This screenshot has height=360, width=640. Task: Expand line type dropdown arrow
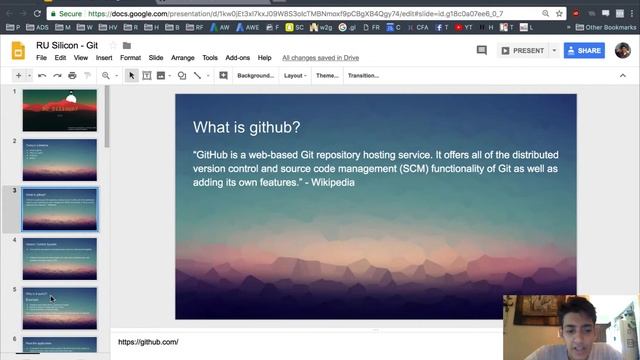(x=208, y=76)
